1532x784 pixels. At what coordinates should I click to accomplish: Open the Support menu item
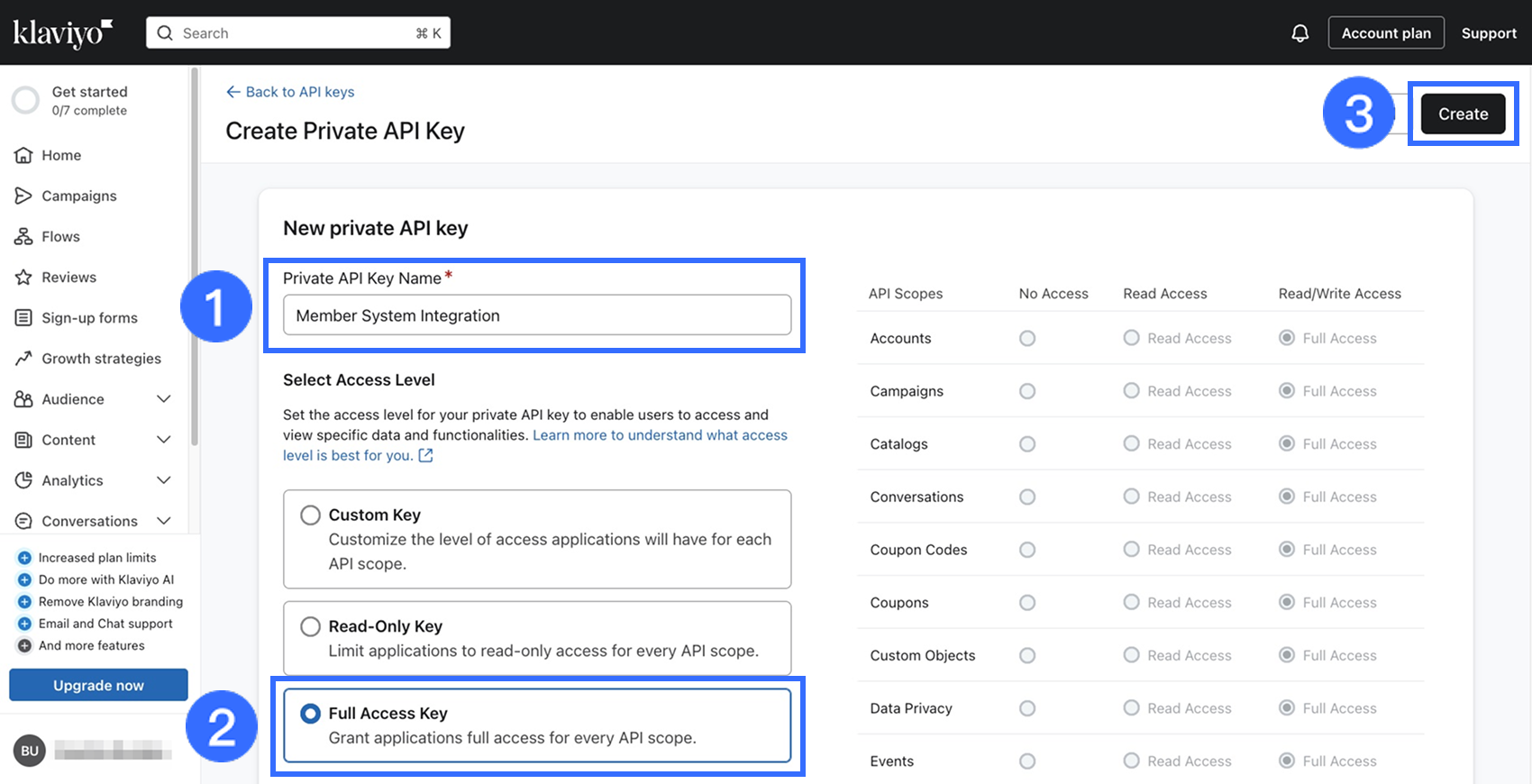click(1489, 33)
